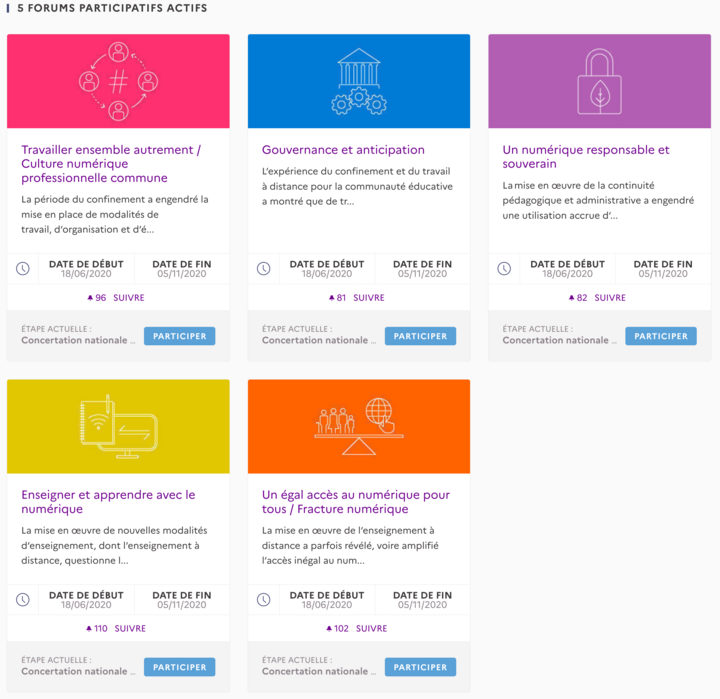Image resolution: width=720 pixels, height=699 pixels.
Task: Click the pink collaboration hashtag icon banner
Action: click(x=118, y=81)
